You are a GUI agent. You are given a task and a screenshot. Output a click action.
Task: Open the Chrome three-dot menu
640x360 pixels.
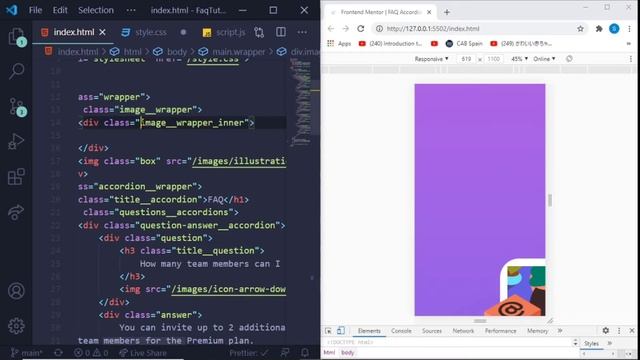tap(629, 29)
